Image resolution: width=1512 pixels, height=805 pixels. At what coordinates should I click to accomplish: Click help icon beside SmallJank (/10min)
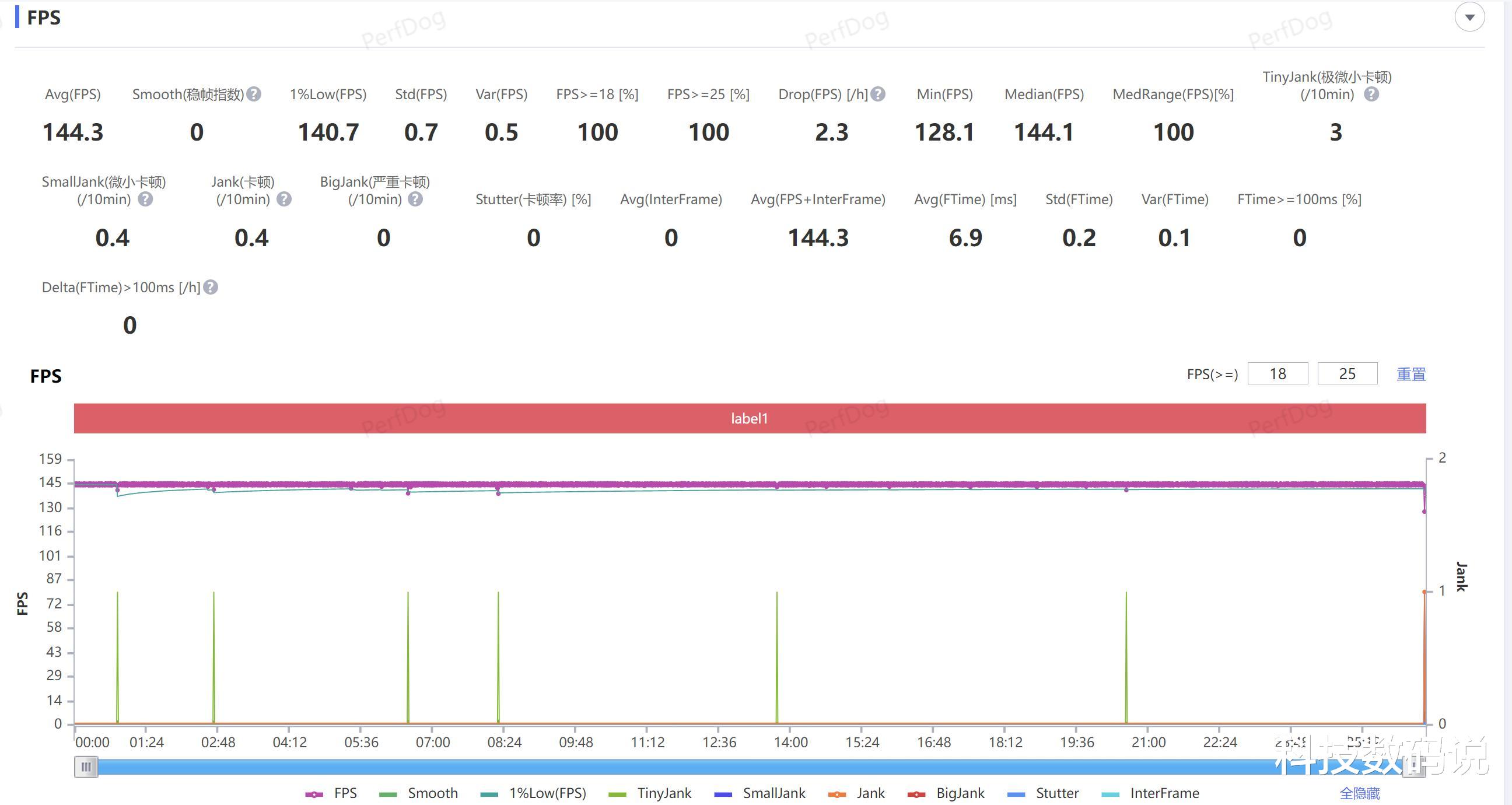[x=145, y=199]
